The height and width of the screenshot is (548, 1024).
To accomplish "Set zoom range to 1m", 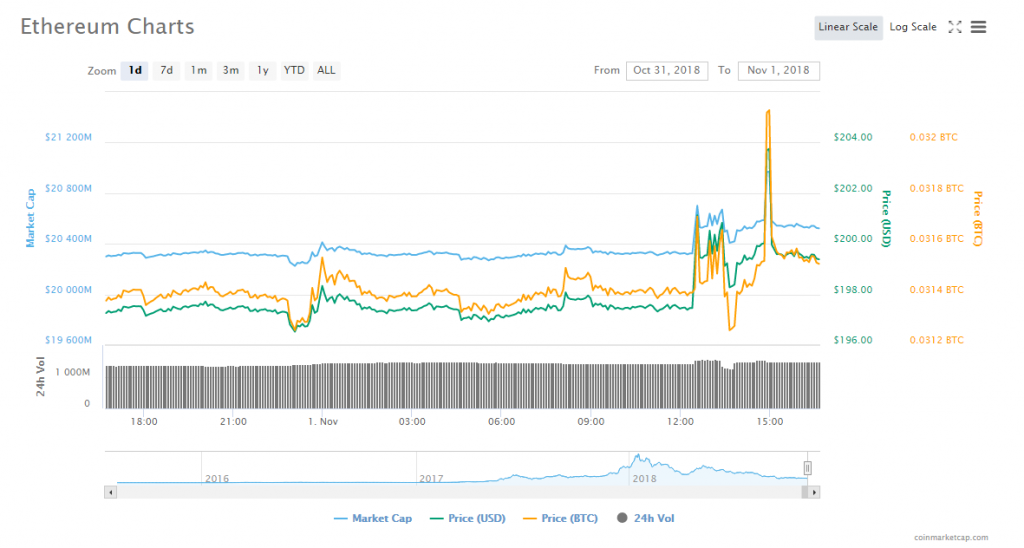I will 199,70.
